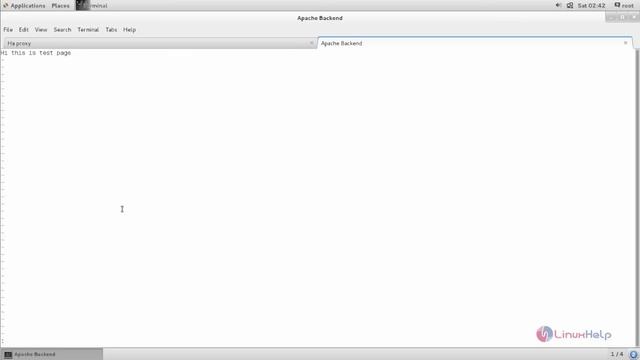640x360 pixels.
Task: Close the Apache Backend tab
Action: (625, 43)
